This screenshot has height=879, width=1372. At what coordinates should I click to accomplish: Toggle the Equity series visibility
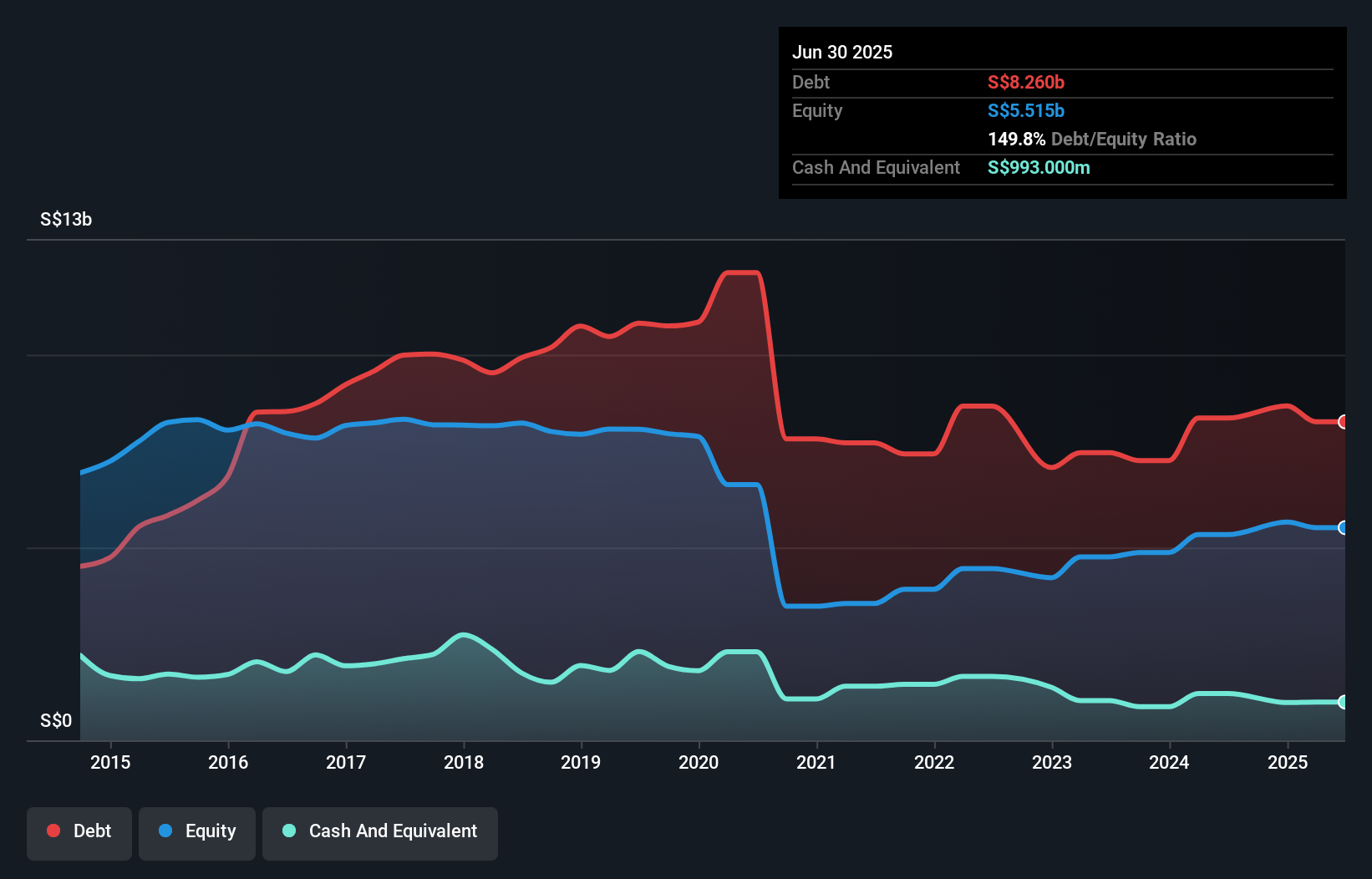pyautogui.click(x=196, y=831)
